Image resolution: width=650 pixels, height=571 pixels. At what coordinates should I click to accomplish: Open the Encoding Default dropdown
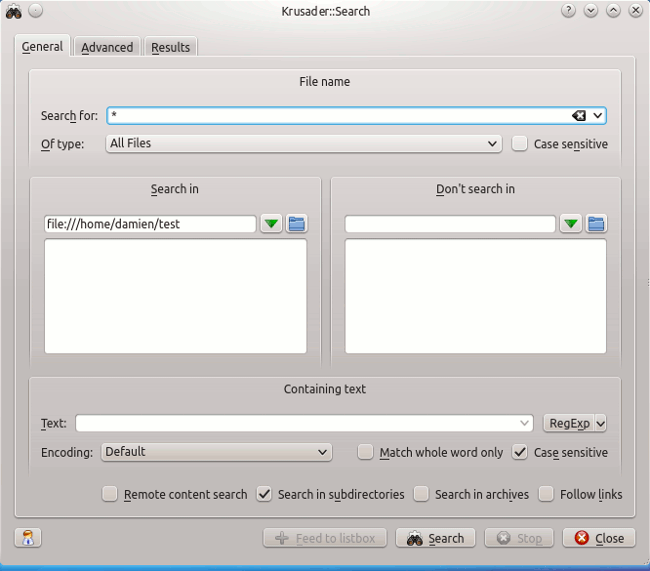pyautogui.click(x=216, y=452)
